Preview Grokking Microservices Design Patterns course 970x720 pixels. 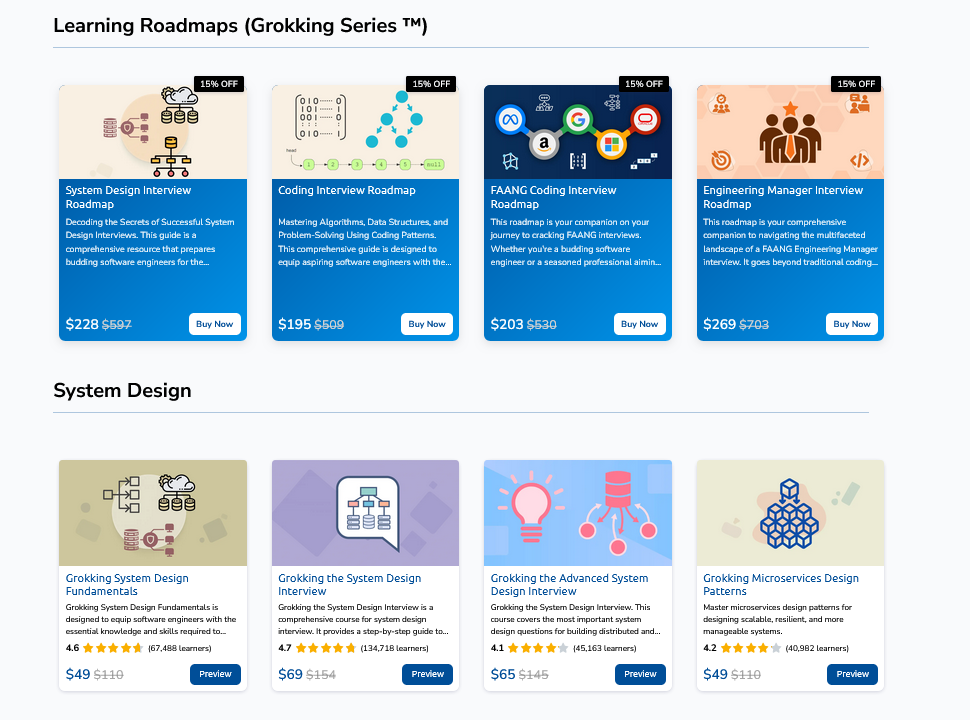[852, 674]
